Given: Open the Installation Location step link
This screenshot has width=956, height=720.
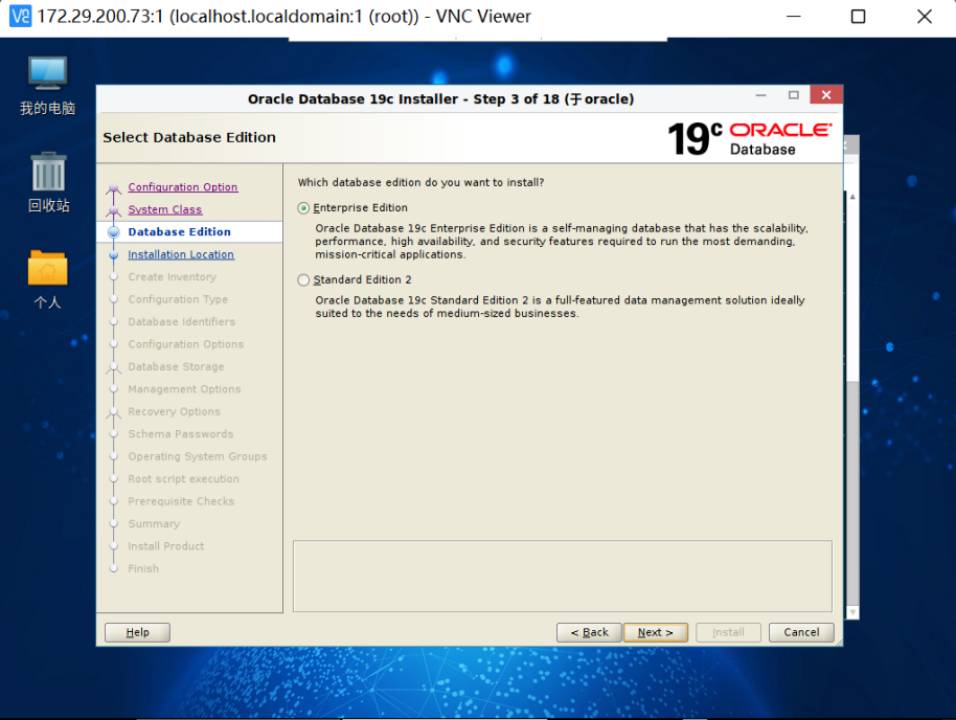Looking at the screenshot, I should [x=181, y=255].
